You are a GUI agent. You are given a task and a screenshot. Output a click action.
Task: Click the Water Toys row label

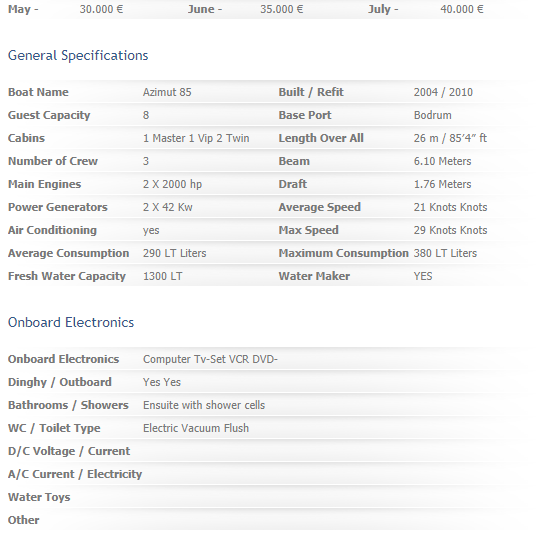pyautogui.click(x=39, y=497)
